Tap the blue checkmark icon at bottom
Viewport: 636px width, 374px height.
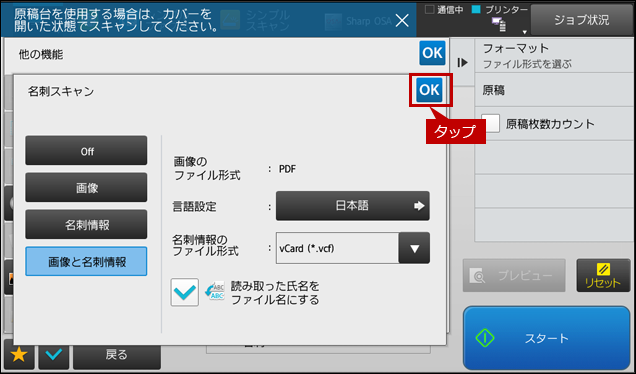(x=54, y=355)
